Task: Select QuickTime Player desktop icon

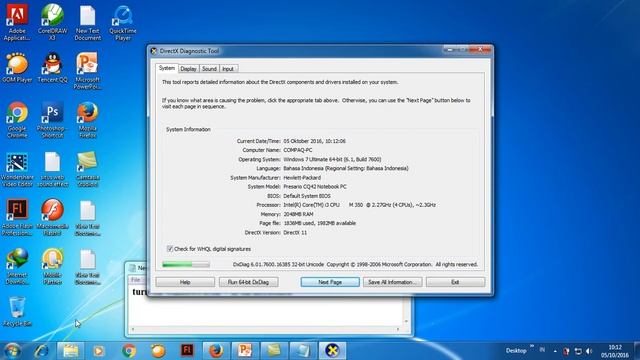Action: [x=122, y=22]
